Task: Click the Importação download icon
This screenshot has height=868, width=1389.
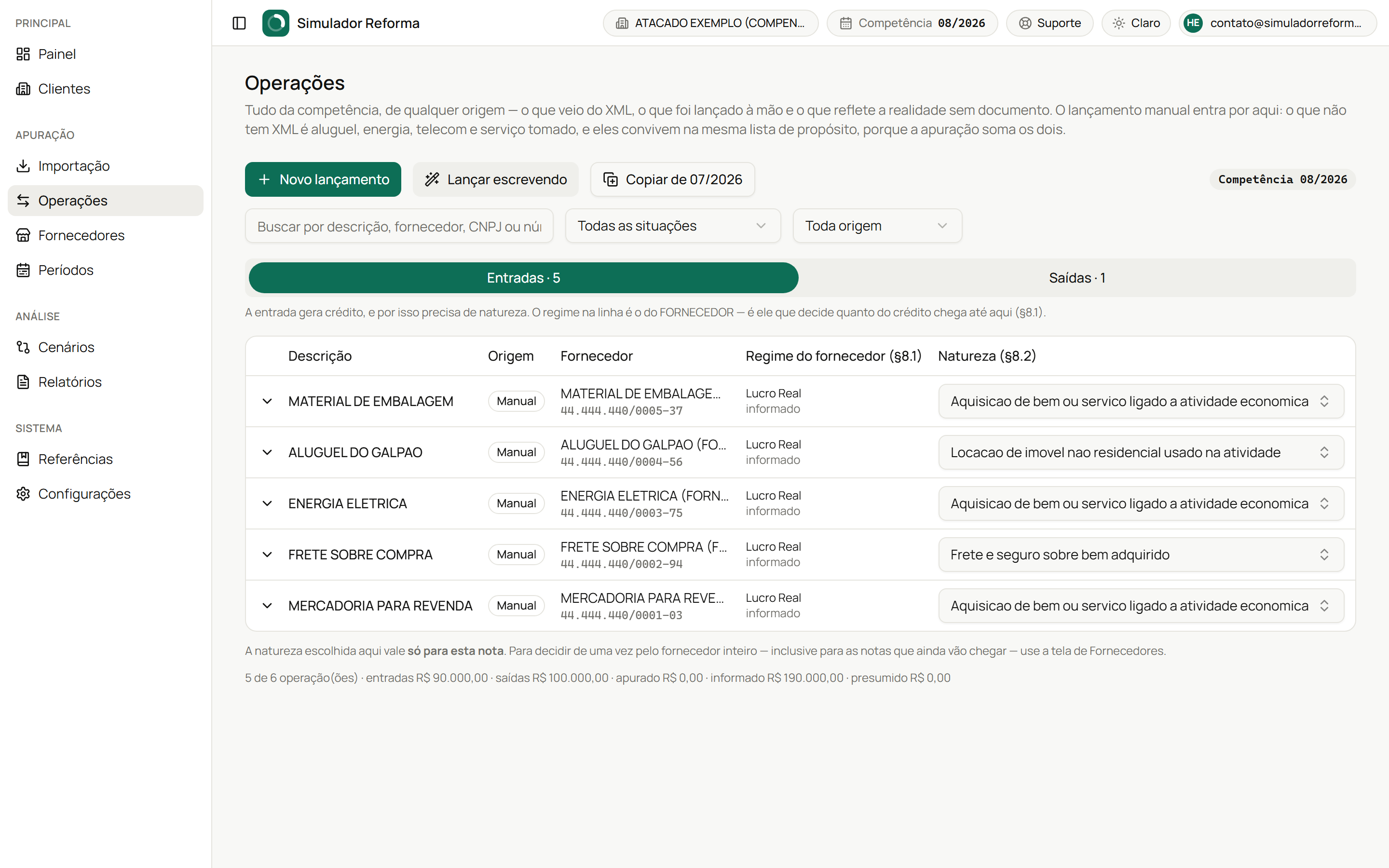Action: click(23, 166)
